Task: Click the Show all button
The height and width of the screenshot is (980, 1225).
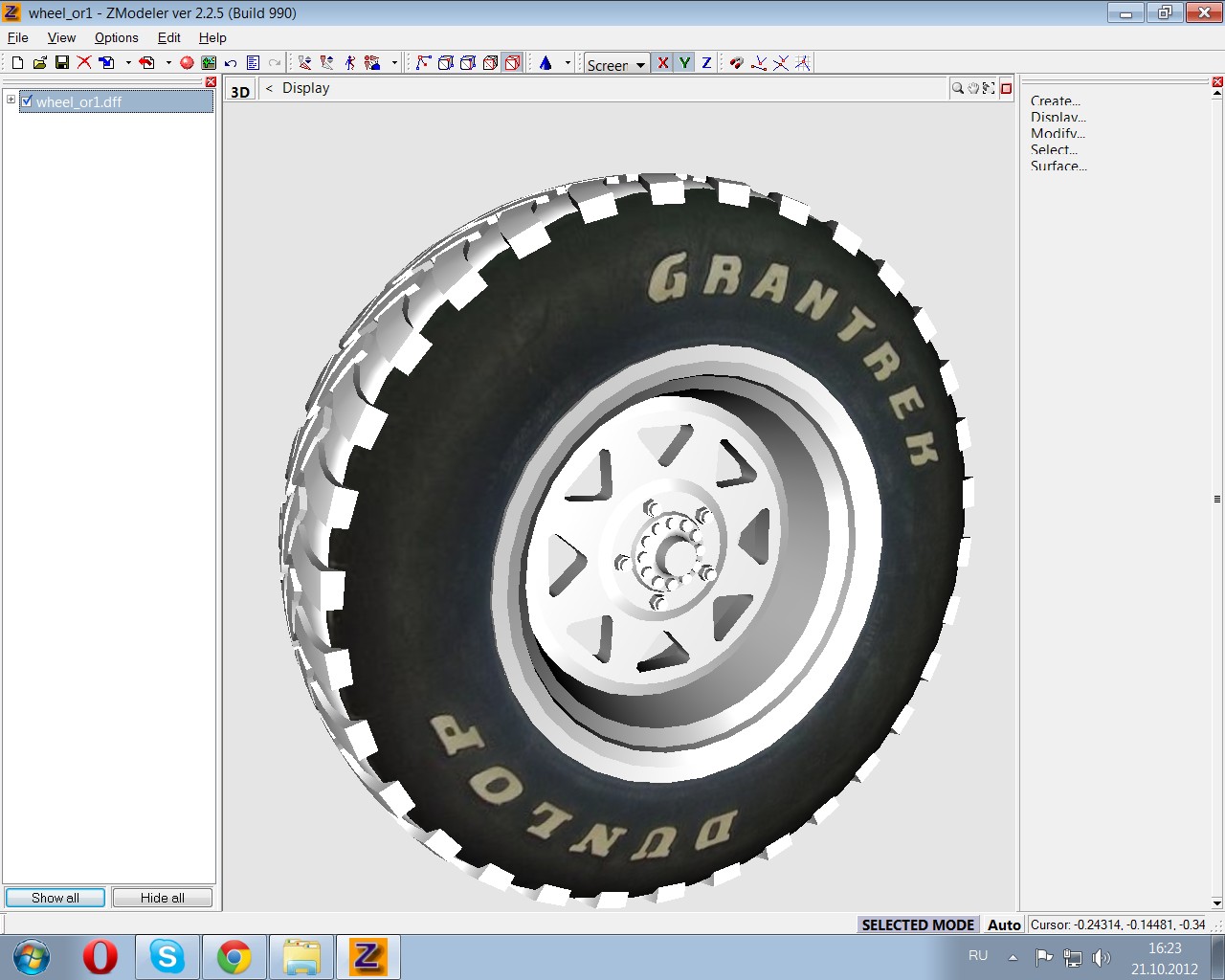Action: point(56,898)
